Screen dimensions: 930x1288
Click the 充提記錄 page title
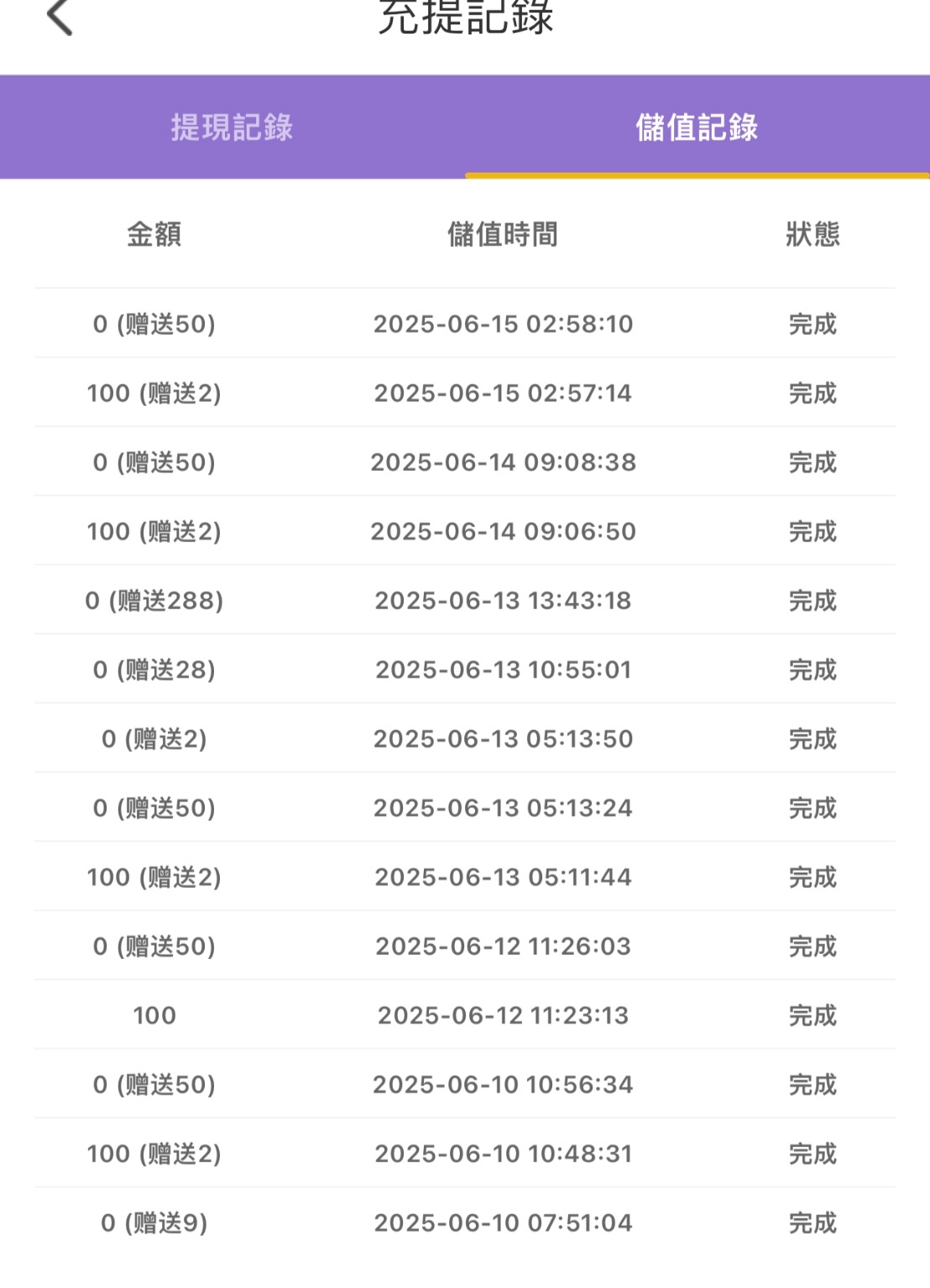(x=466, y=17)
